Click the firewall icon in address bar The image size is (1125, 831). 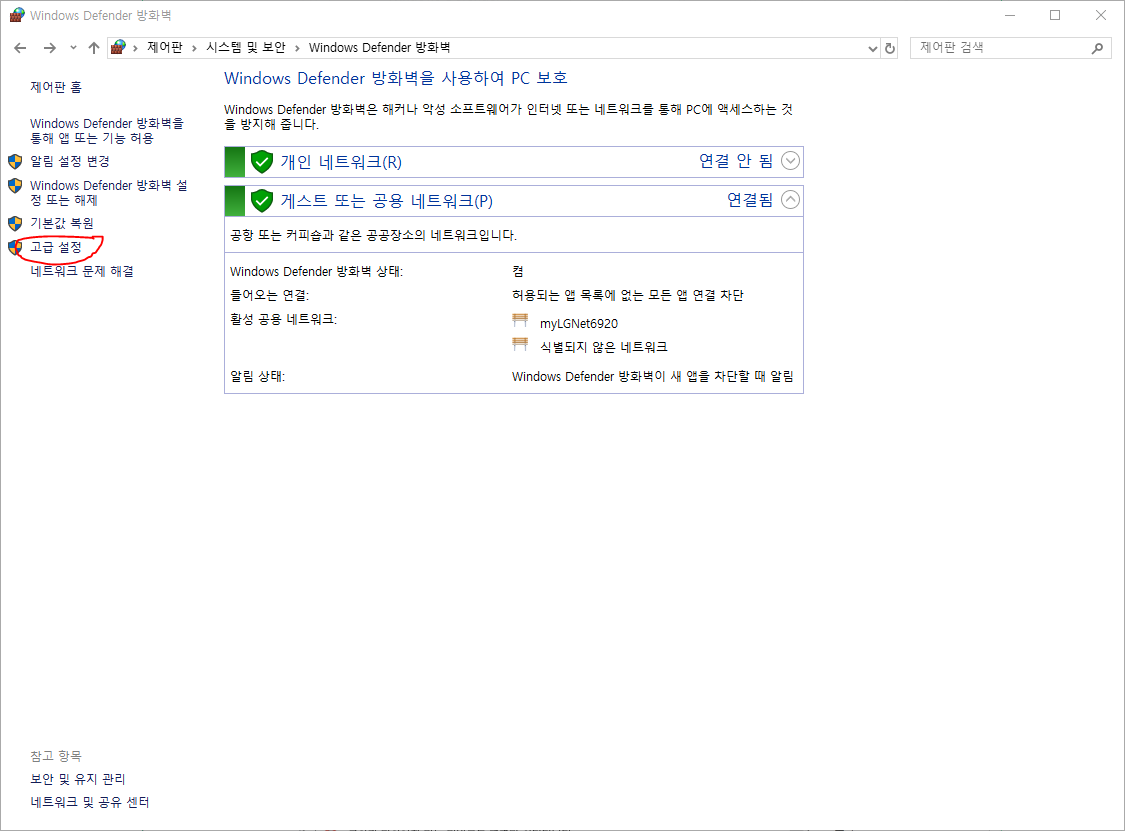tap(119, 47)
